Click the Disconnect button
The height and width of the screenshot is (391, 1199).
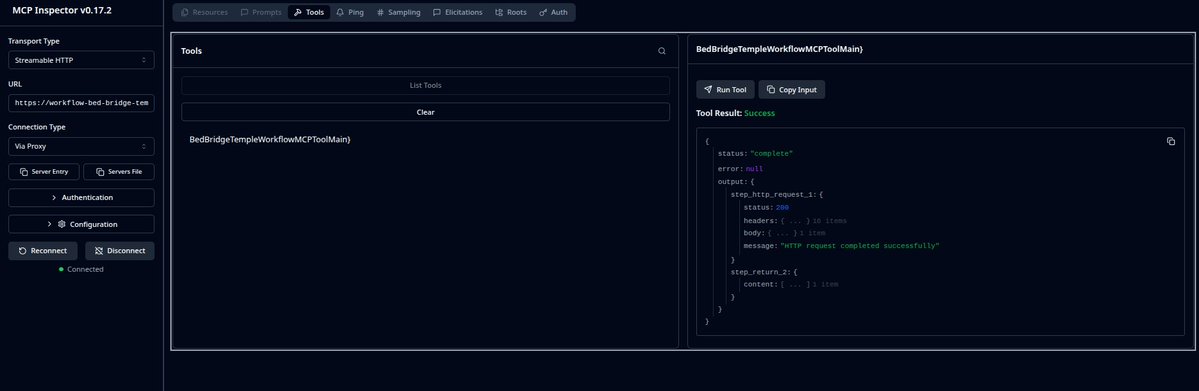pos(120,251)
